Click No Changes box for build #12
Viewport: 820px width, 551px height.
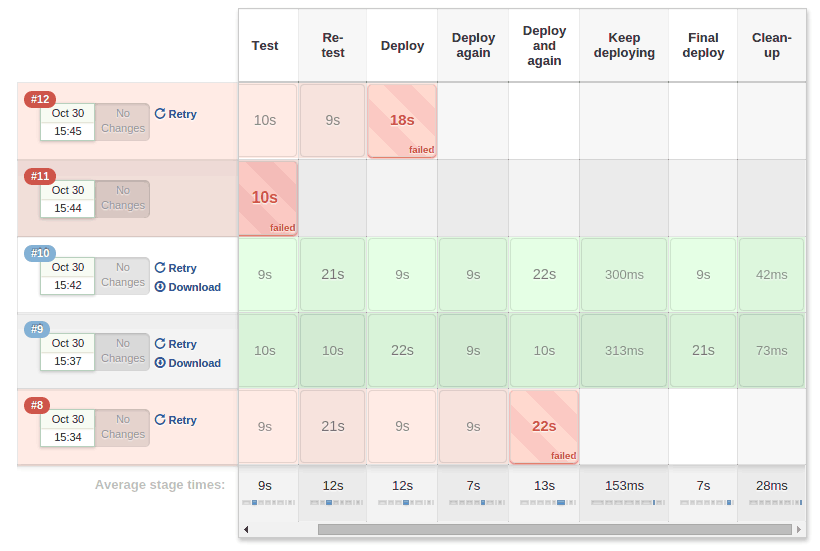pyautogui.click(x=122, y=121)
